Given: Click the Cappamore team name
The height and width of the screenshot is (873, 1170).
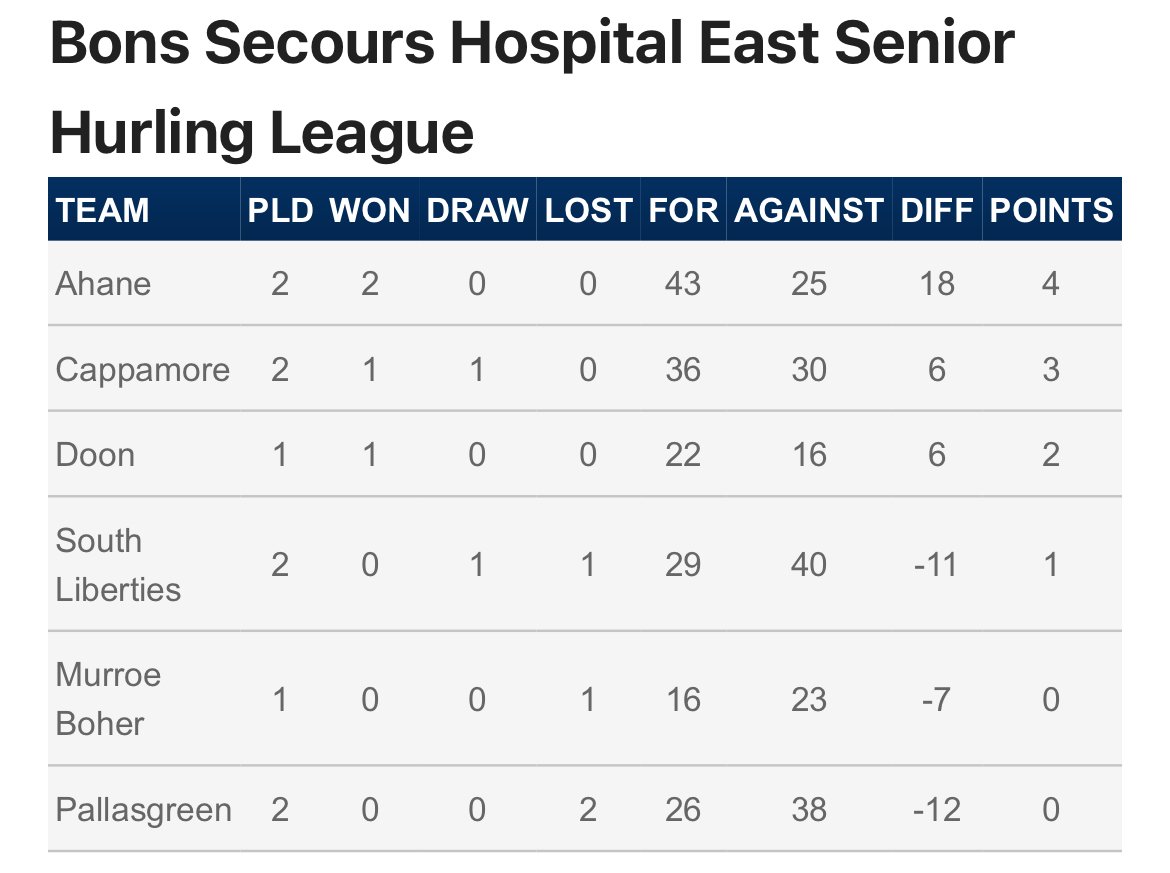Looking at the screenshot, I should [x=143, y=370].
